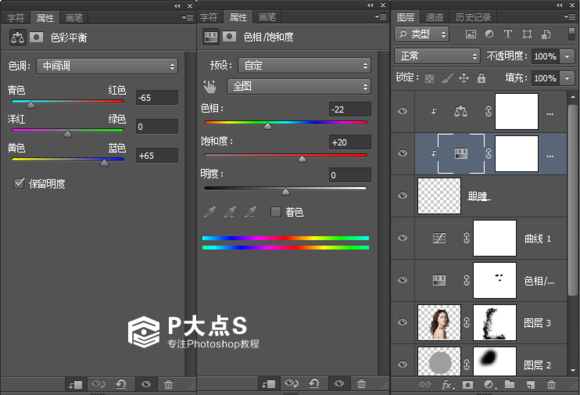Create new fill or adjustment layer
Image resolution: width=580 pixels, height=395 pixels.
(490, 385)
